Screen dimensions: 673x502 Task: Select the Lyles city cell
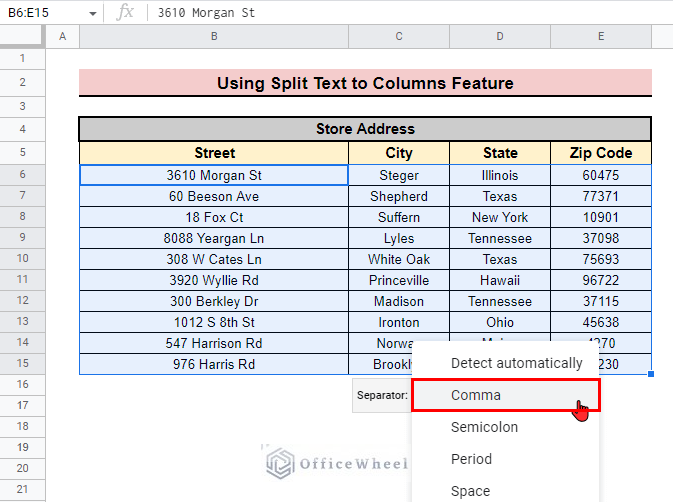pos(399,238)
